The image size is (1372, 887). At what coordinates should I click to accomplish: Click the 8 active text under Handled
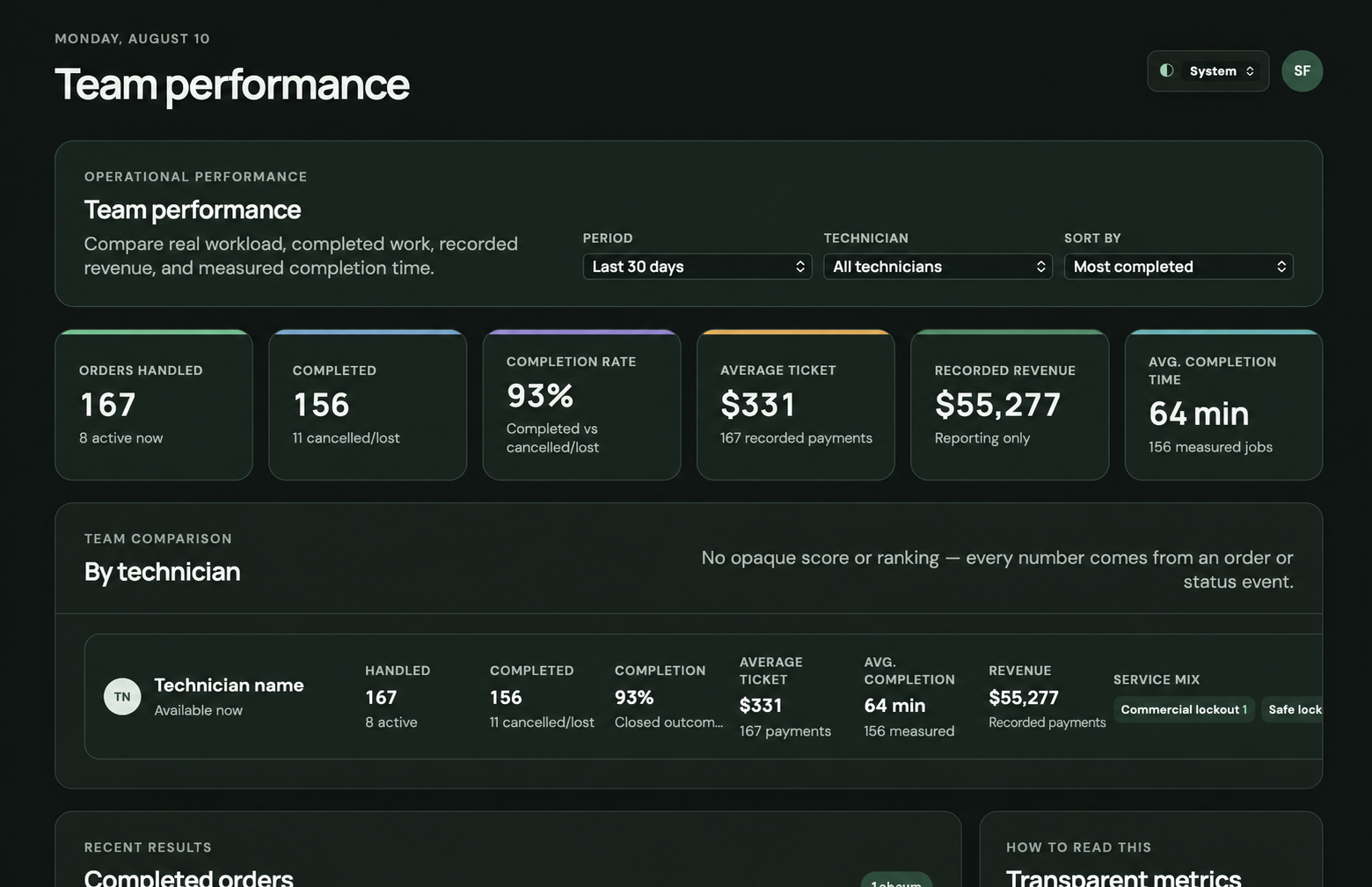[x=391, y=722]
